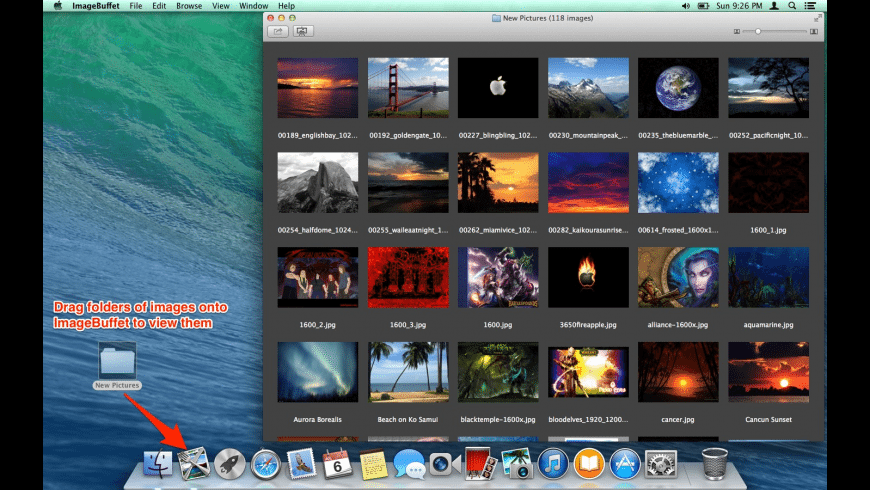
Task: Select the 00230_mountainpeak thumbnail
Action: (x=588, y=88)
